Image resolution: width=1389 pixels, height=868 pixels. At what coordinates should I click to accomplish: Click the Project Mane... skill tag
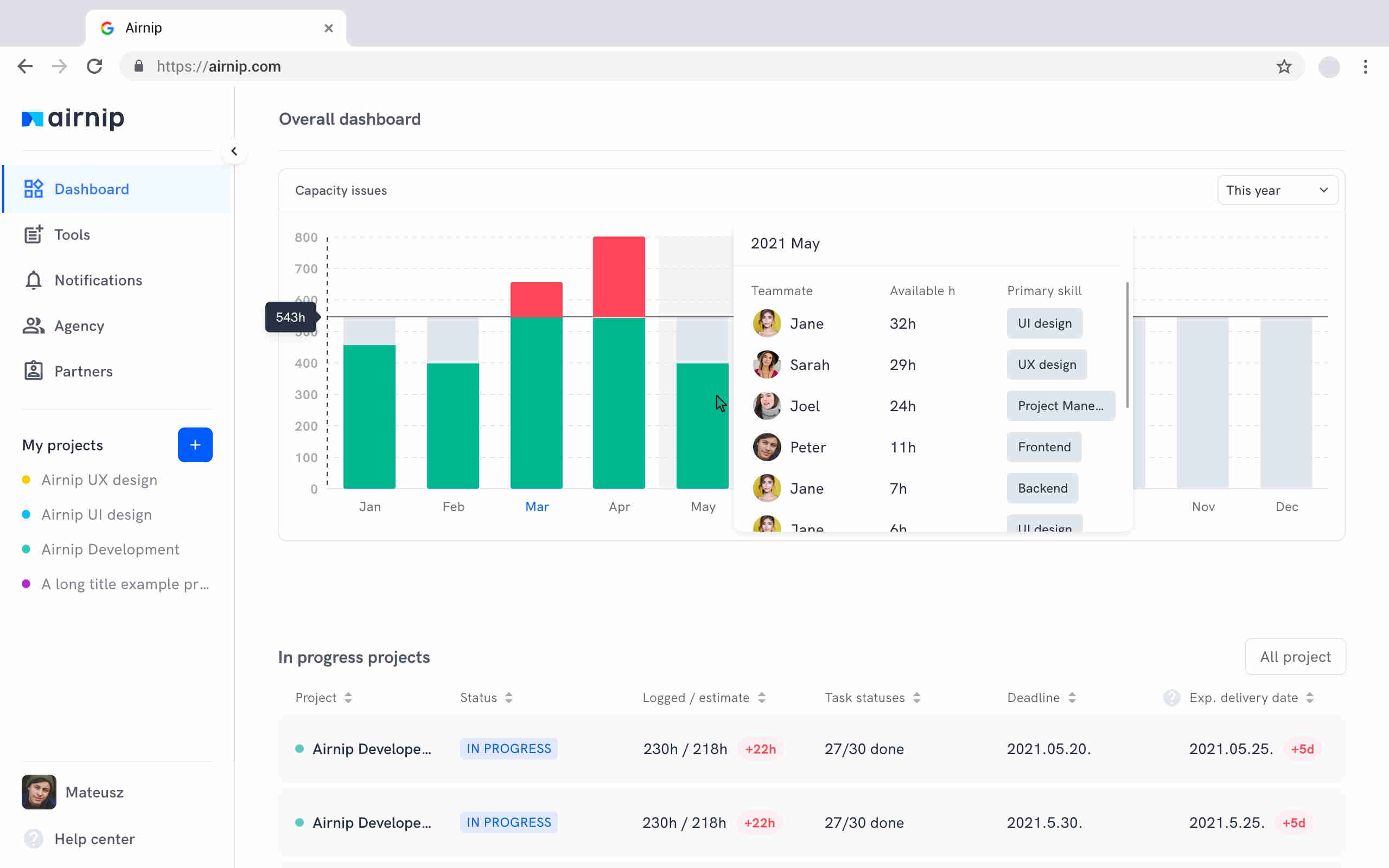(1061, 406)
